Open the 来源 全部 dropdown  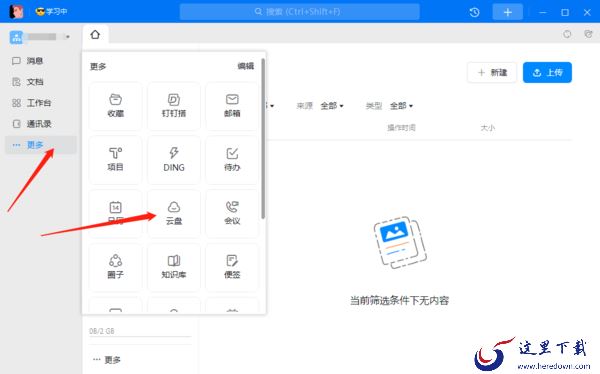click(x=331, y=106)
